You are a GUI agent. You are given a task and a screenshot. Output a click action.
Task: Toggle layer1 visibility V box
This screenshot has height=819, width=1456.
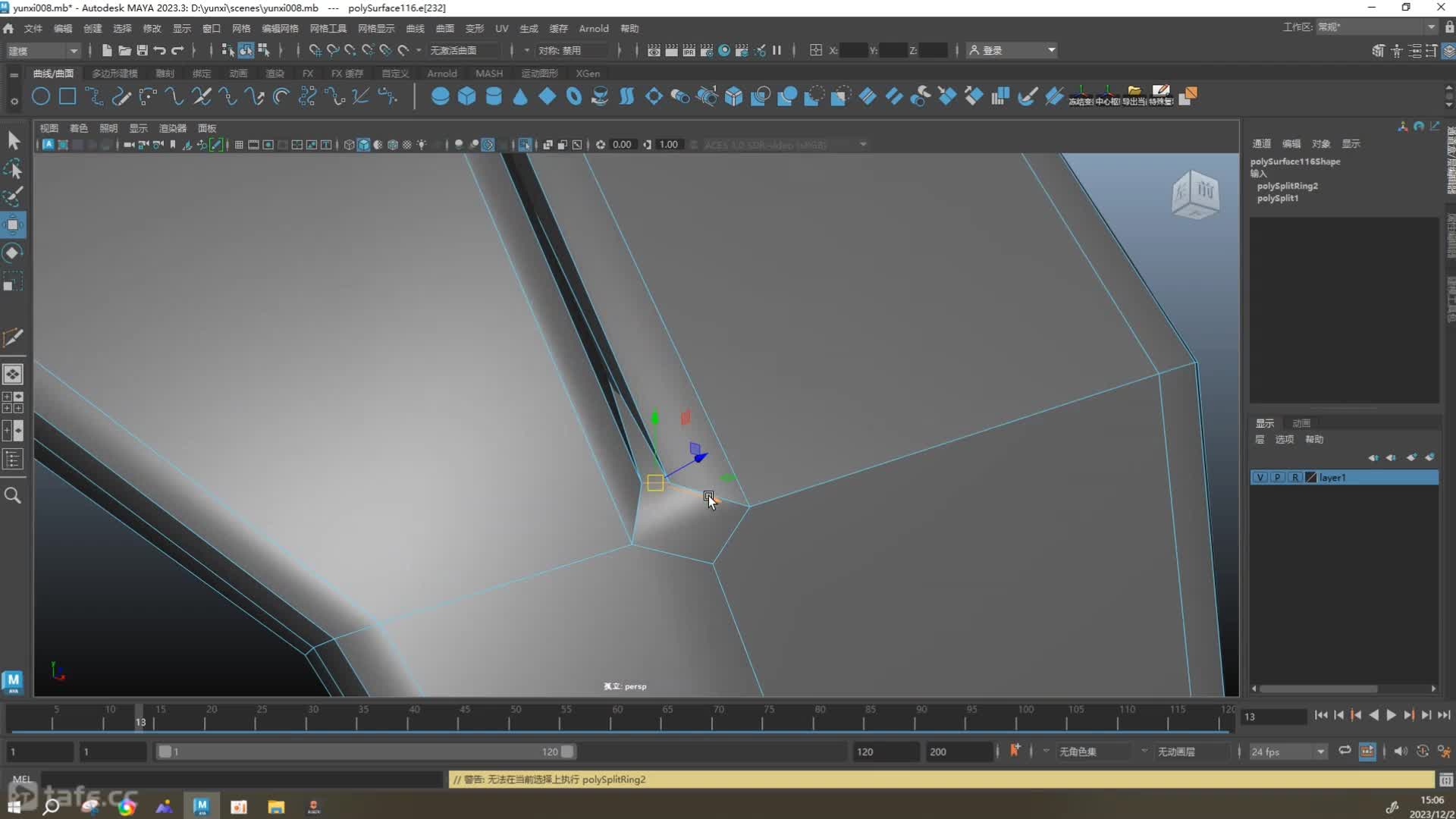1260,478
